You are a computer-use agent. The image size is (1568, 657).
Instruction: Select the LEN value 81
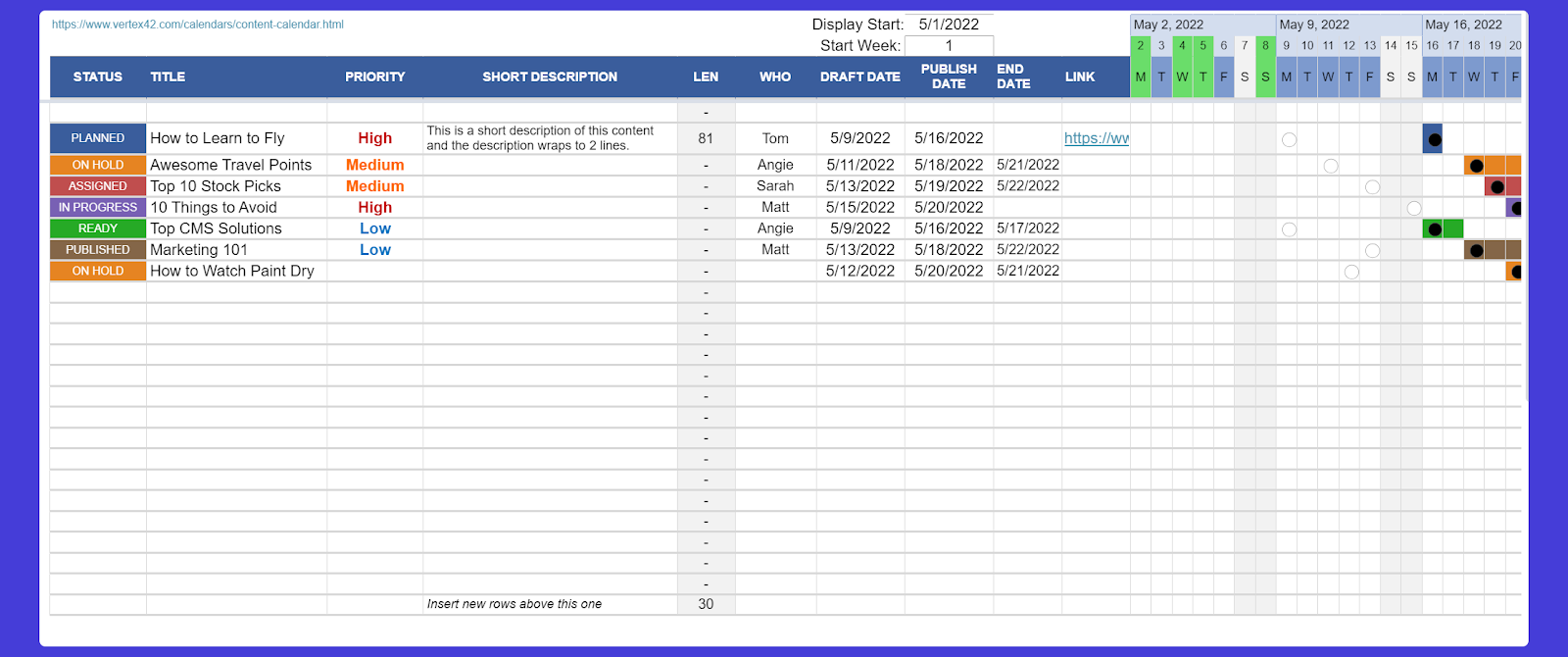click(x=706, y=138)
